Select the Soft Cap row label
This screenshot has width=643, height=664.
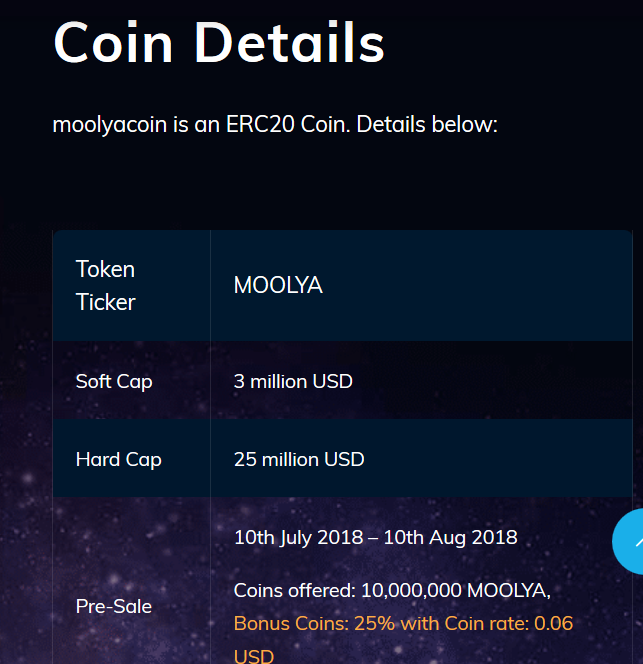[114, 382]
